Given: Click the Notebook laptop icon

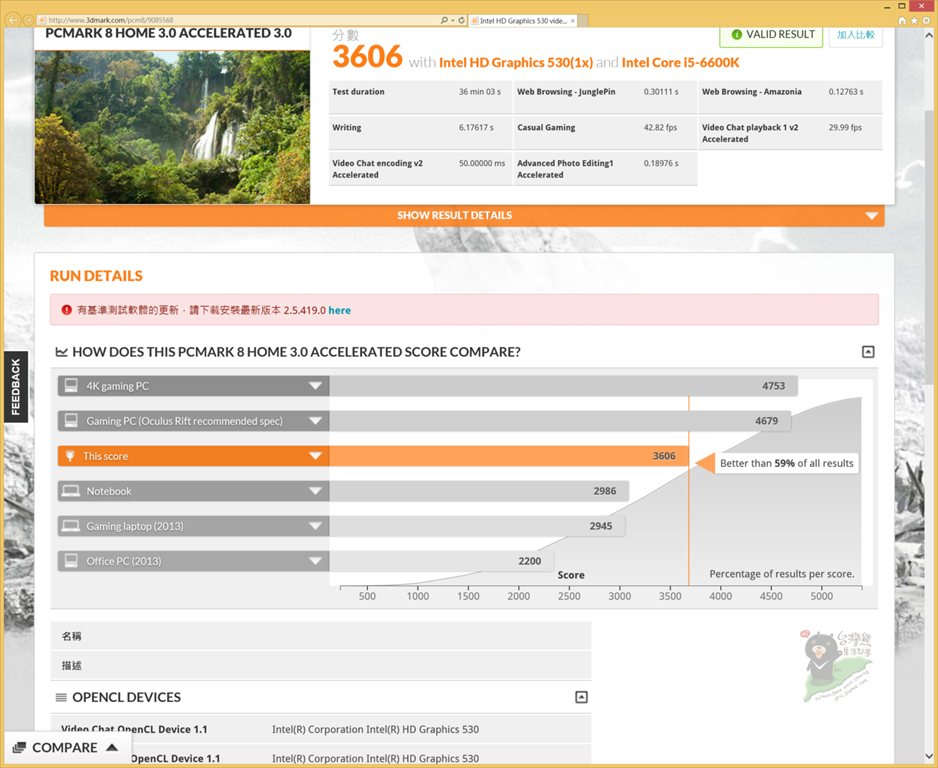Looking at the screenshot, I should 71,491.
